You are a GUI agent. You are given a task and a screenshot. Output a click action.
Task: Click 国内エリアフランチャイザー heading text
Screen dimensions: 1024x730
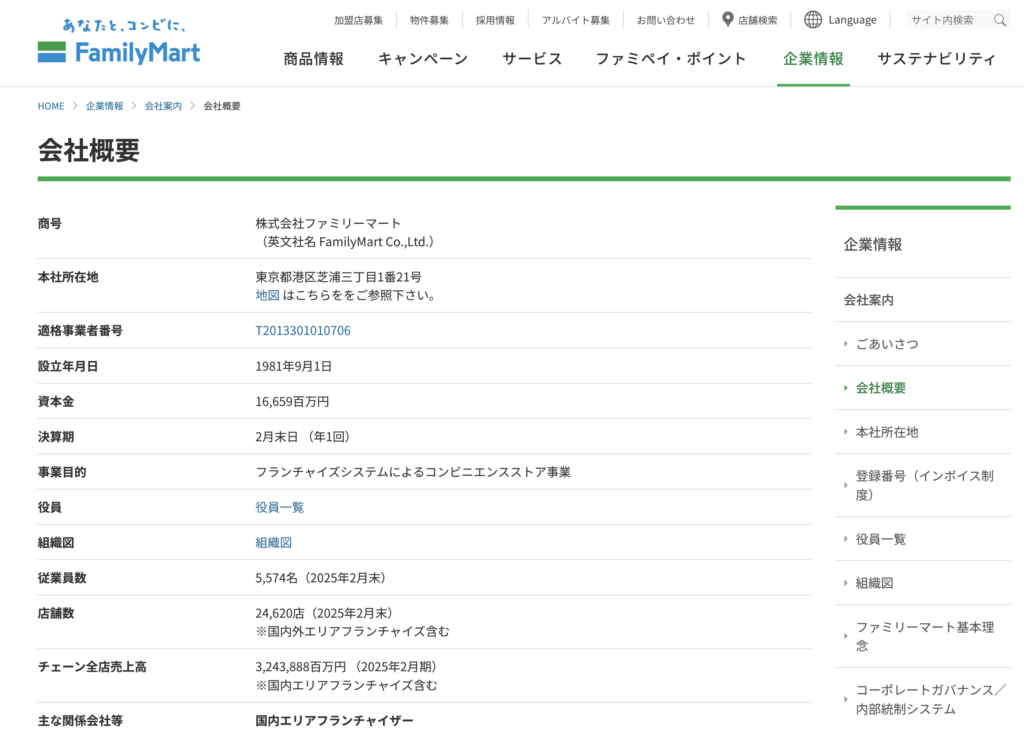pos(334,721)
